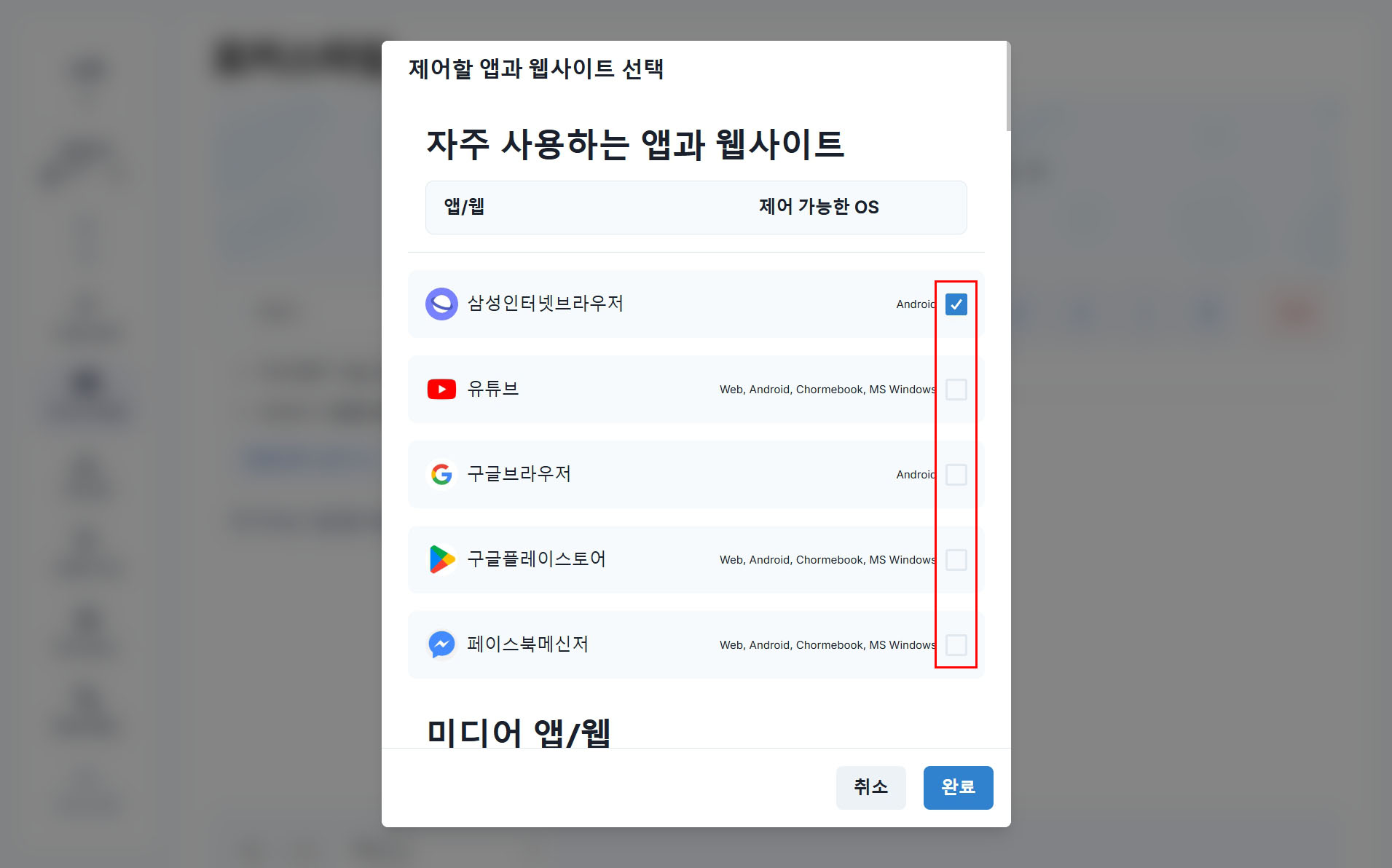Click the Google Play Store icon
The height and width of the screenshot is (868, 1392).
(x=441, y=560)
